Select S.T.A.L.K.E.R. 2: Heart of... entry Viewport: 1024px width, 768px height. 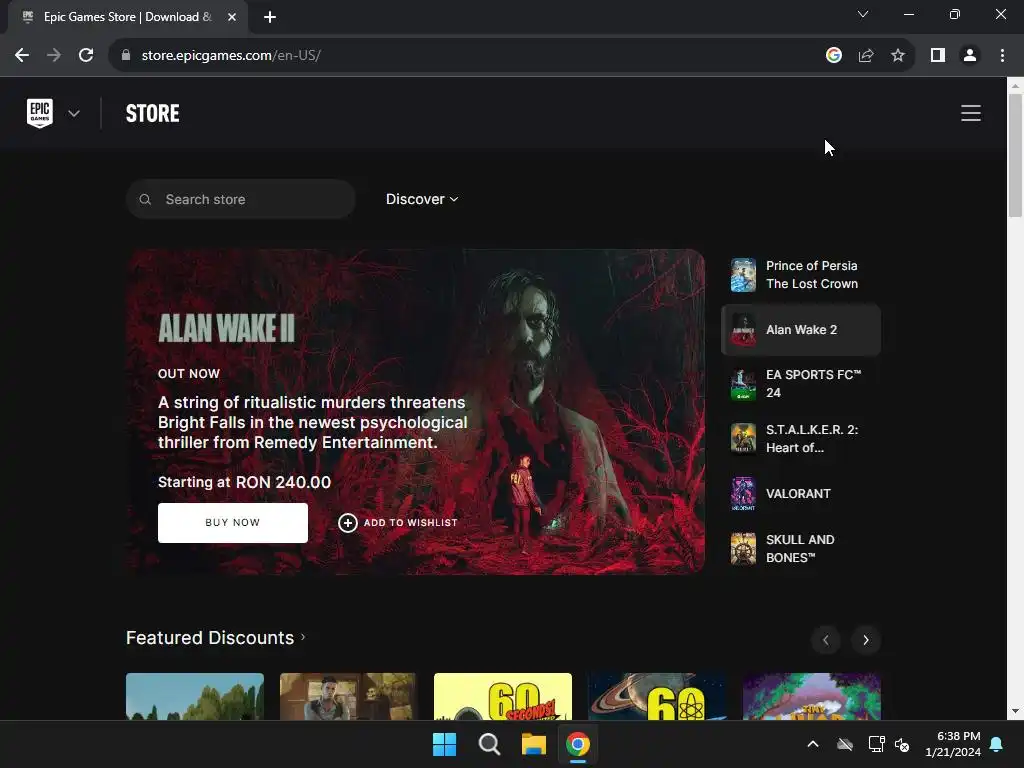801,439
